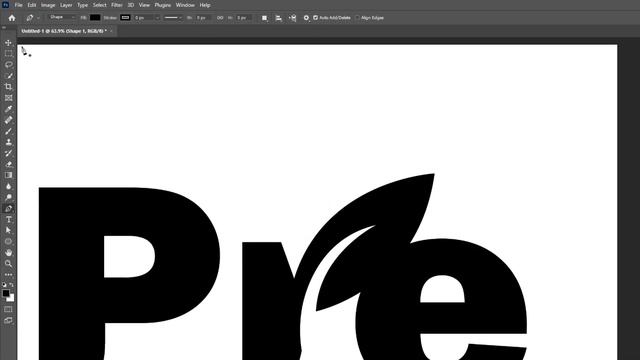Image resolution: width=640 pixels, height=360 pixels.
Task: Close the Untitled-1 document tab
Action: pos(111,31)
